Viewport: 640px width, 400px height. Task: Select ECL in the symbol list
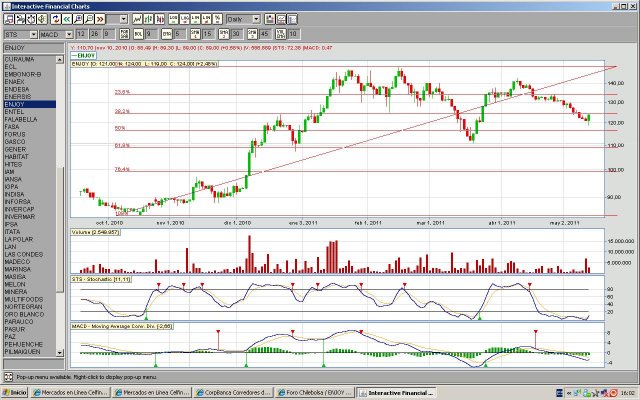[x=29, y=67]
